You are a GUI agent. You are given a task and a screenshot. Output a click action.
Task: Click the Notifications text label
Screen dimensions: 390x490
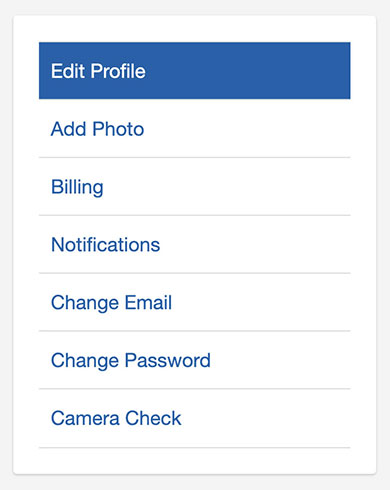click(x=105, y=245)
